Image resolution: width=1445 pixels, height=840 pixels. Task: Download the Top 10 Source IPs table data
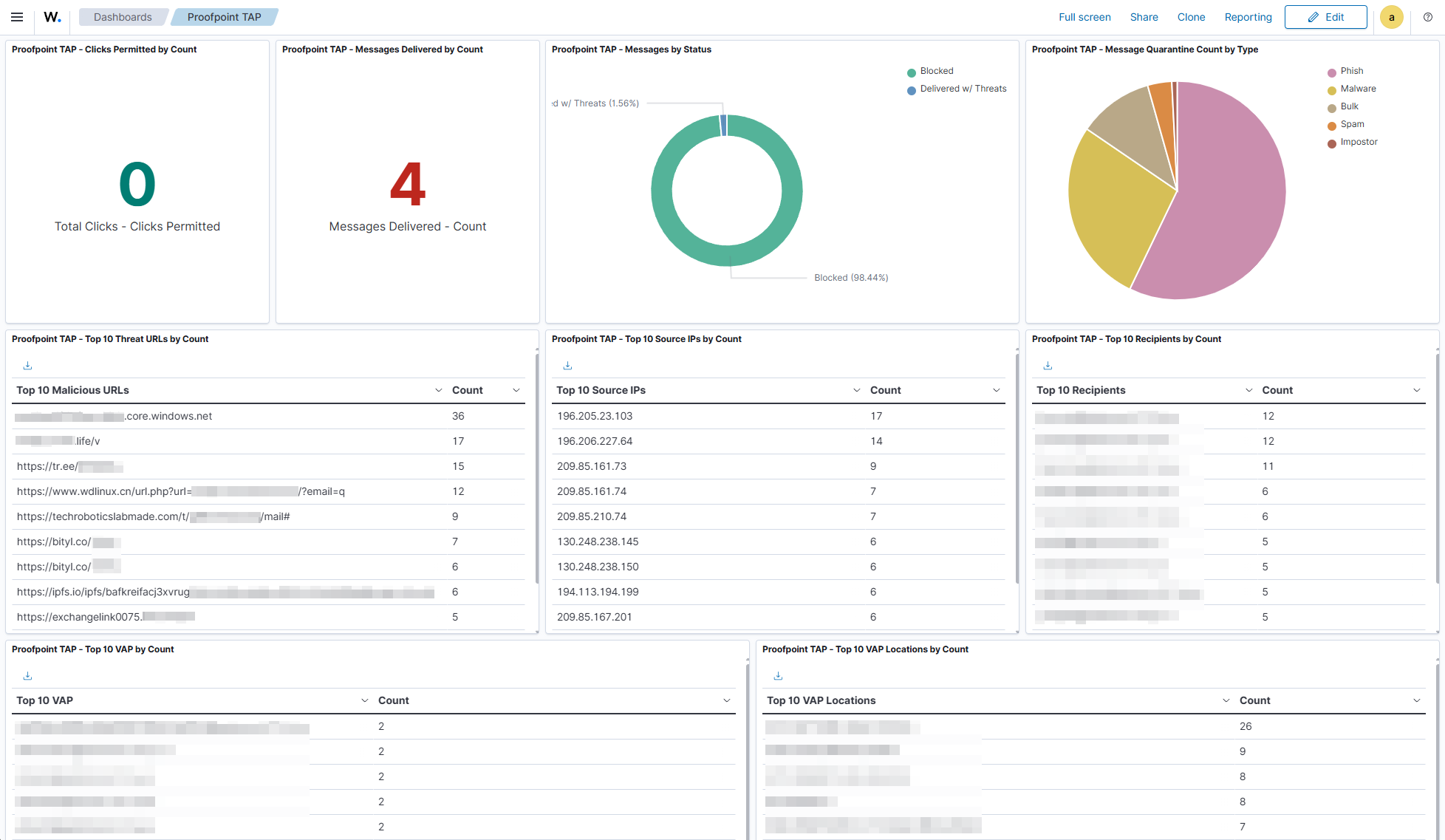(x=567, y=365)
